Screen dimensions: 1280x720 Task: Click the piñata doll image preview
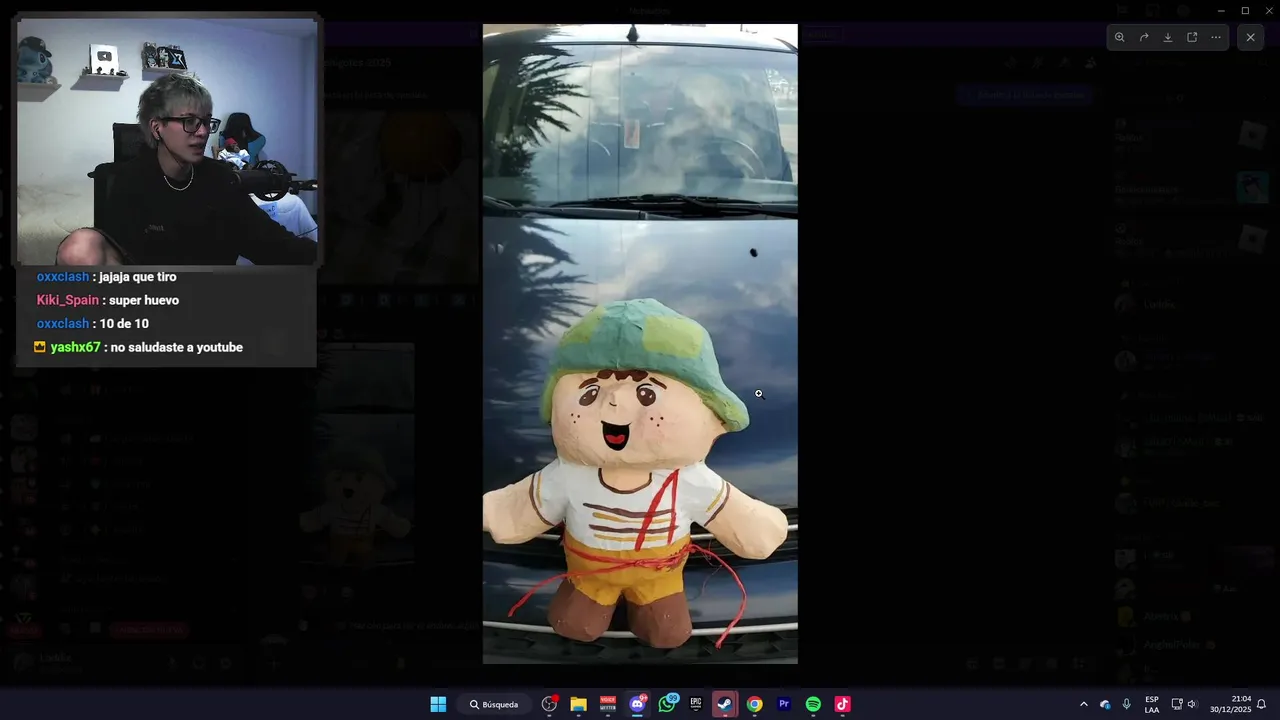640,344
